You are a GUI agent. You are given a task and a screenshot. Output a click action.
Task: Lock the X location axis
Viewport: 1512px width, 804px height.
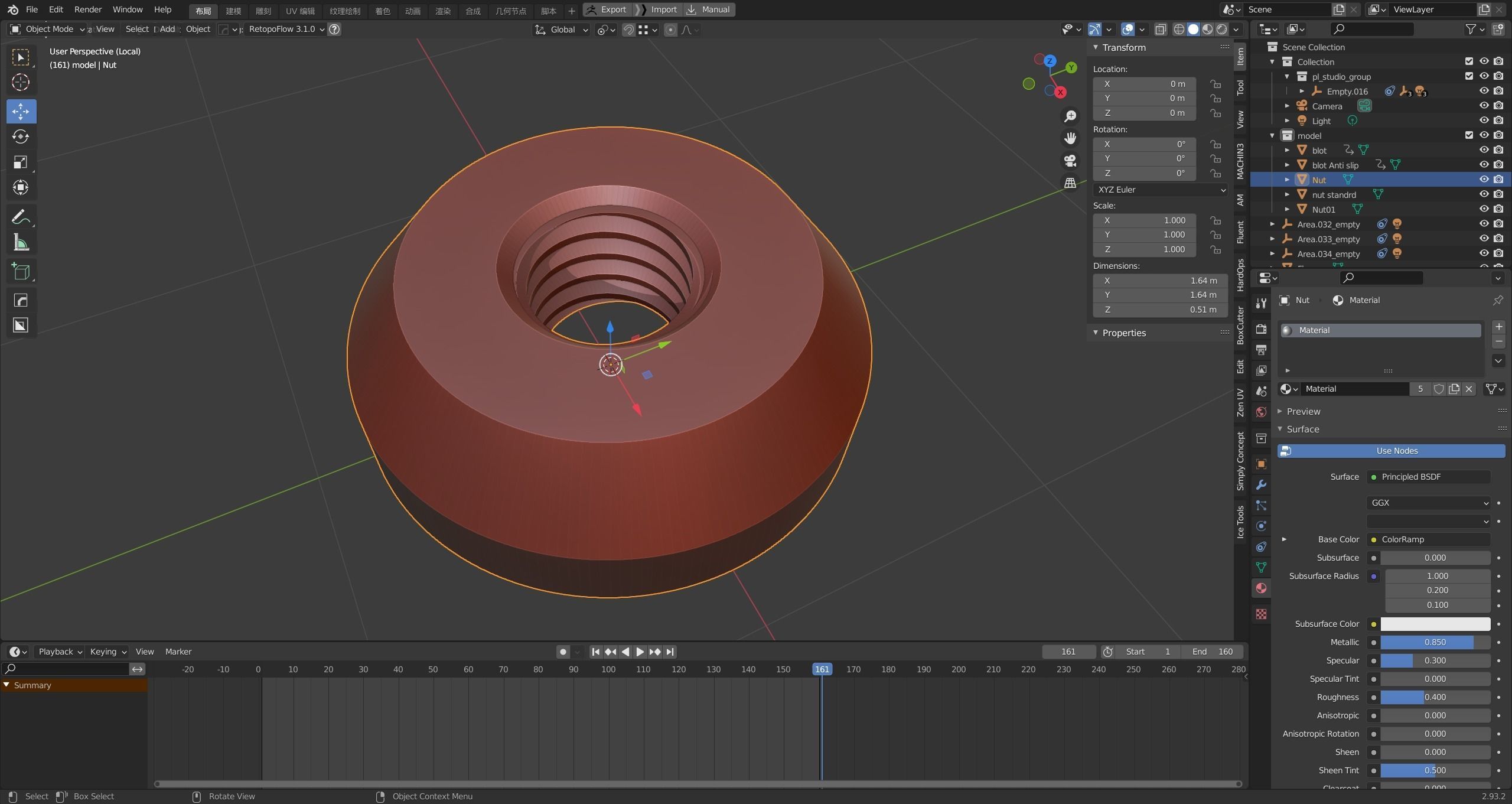[x=1216, y=84]
